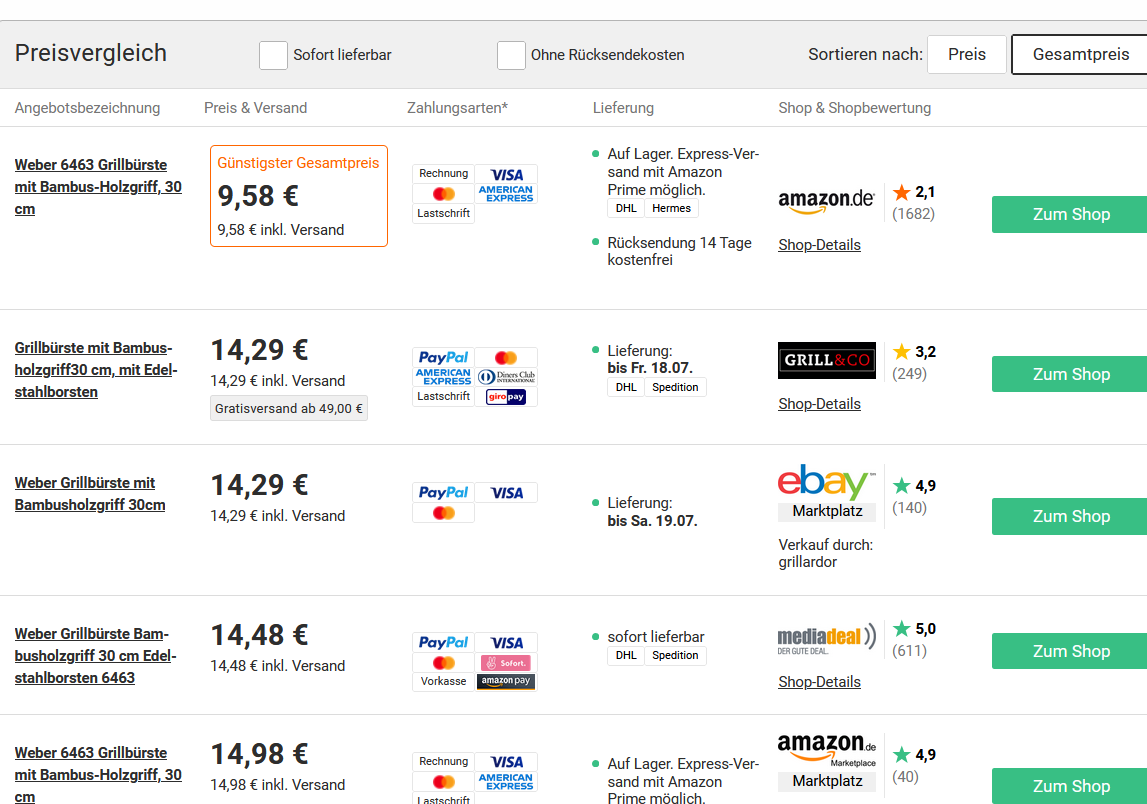
Task: Click the orange star rating 2,1
Action: (914, 192)
